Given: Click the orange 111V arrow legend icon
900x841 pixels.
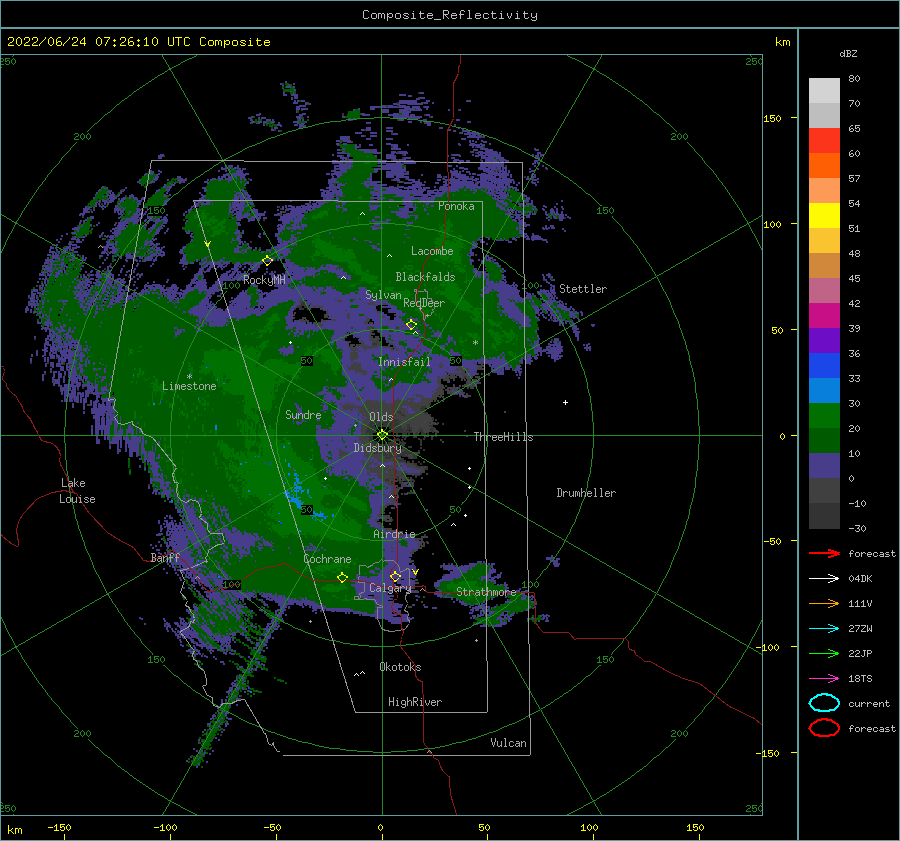Looking at the screenshot, I should point(824,603).
